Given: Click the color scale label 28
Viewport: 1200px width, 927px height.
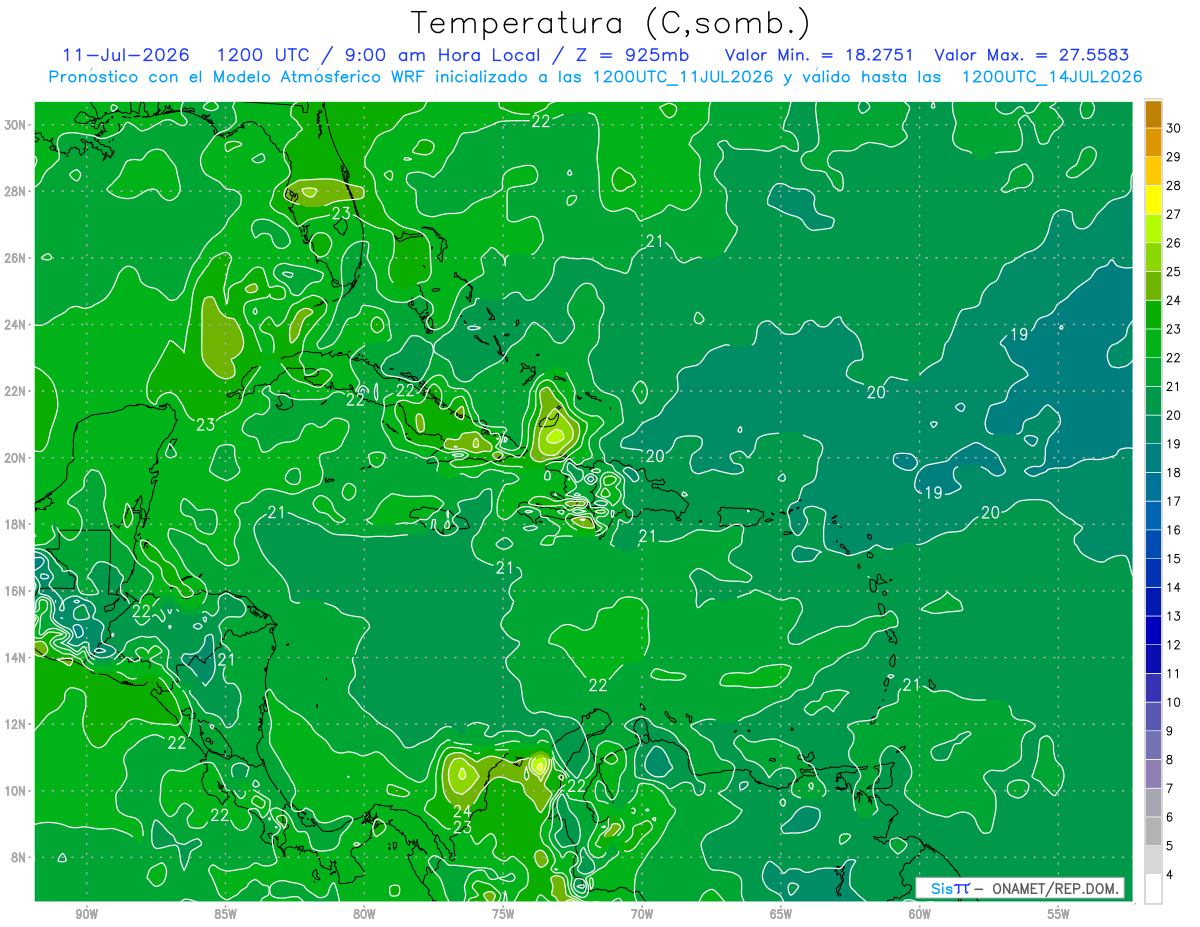Looking at the screenshot, I should click(1174, 186).
